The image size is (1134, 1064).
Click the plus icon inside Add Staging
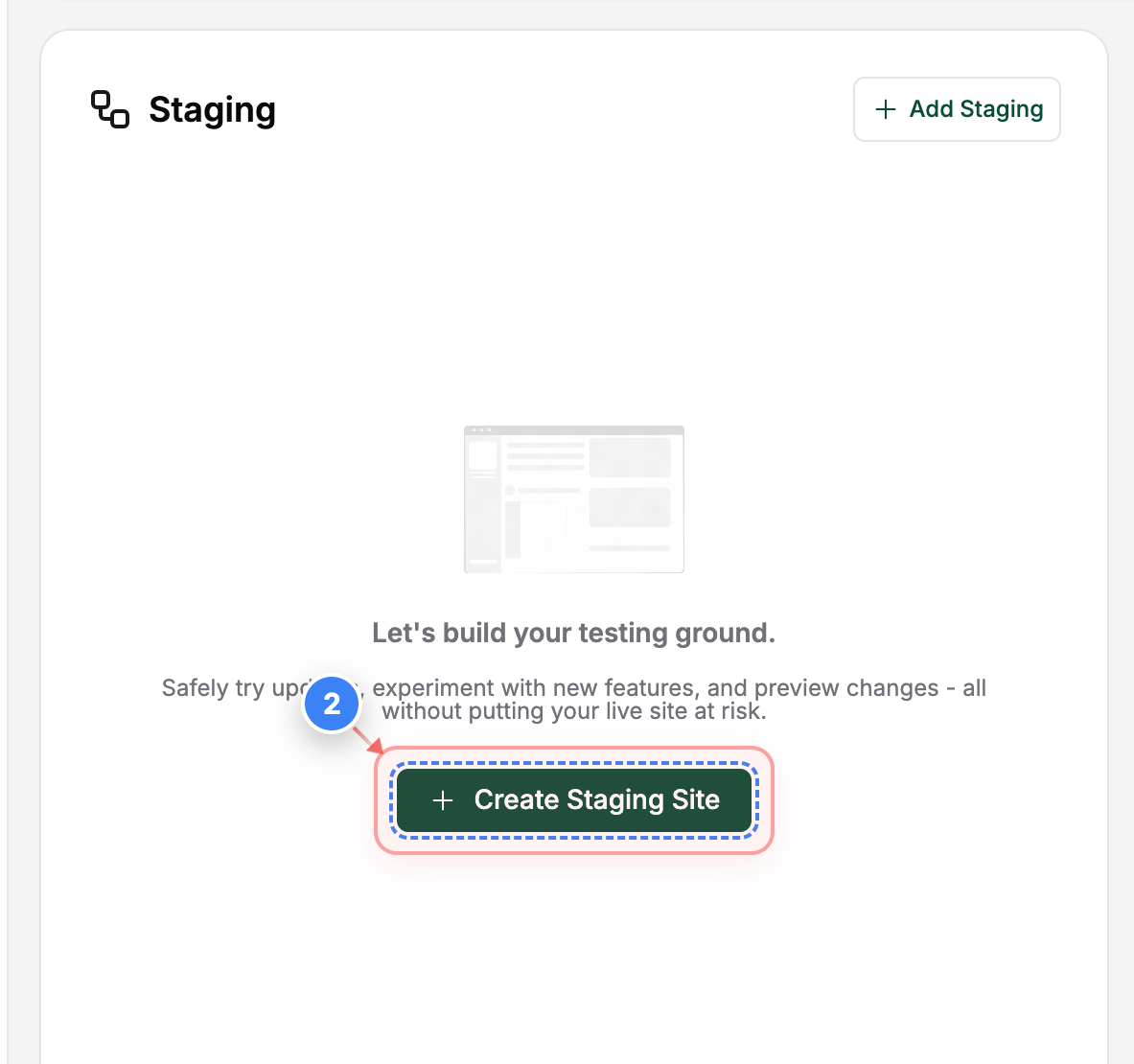(x=884, y=109)
